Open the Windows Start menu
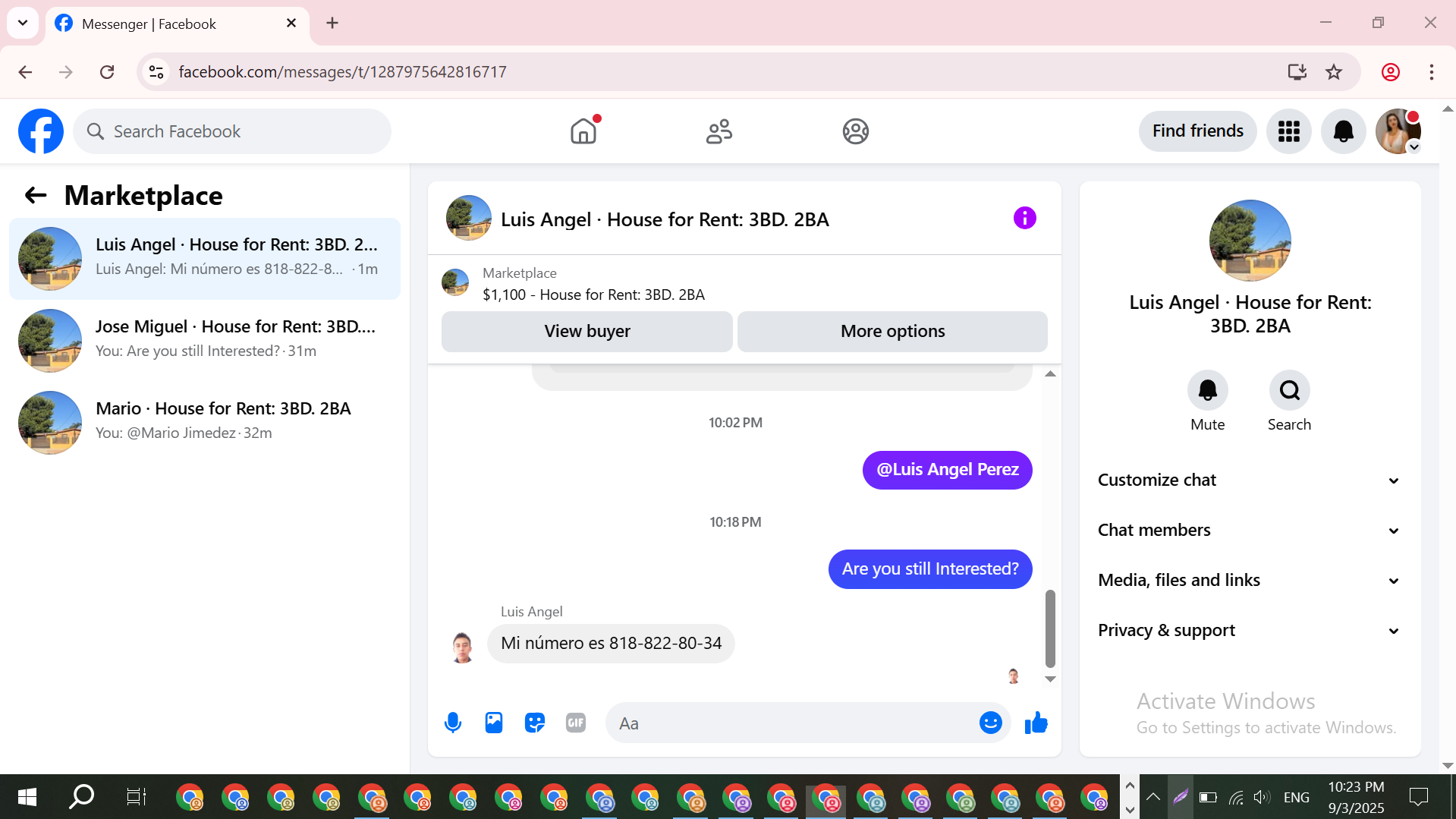Image resolution: width=1456 pixels, height=819 pixels. coord(27,797)
